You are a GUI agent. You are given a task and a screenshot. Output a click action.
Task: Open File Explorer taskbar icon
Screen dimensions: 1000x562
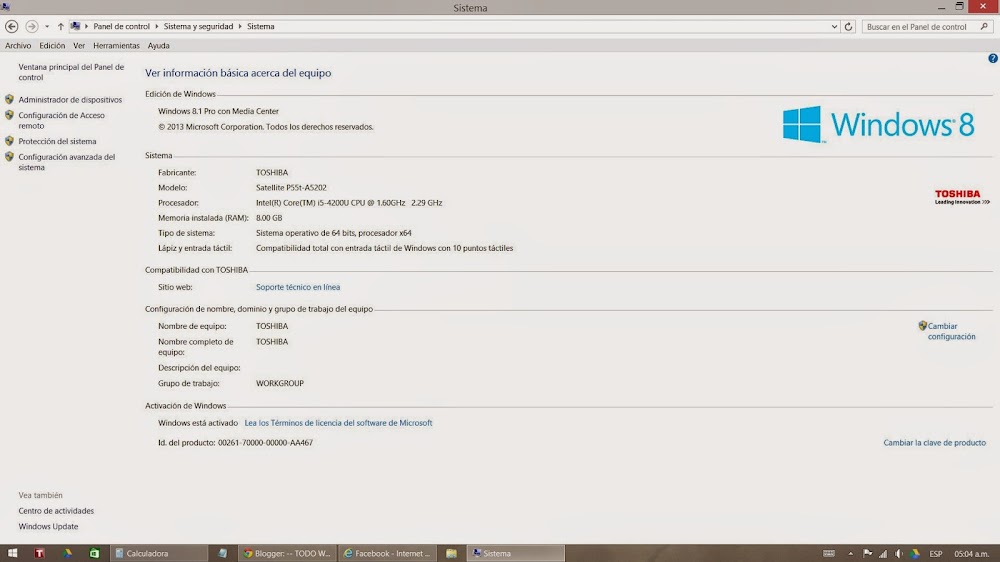tap(452, 553)
